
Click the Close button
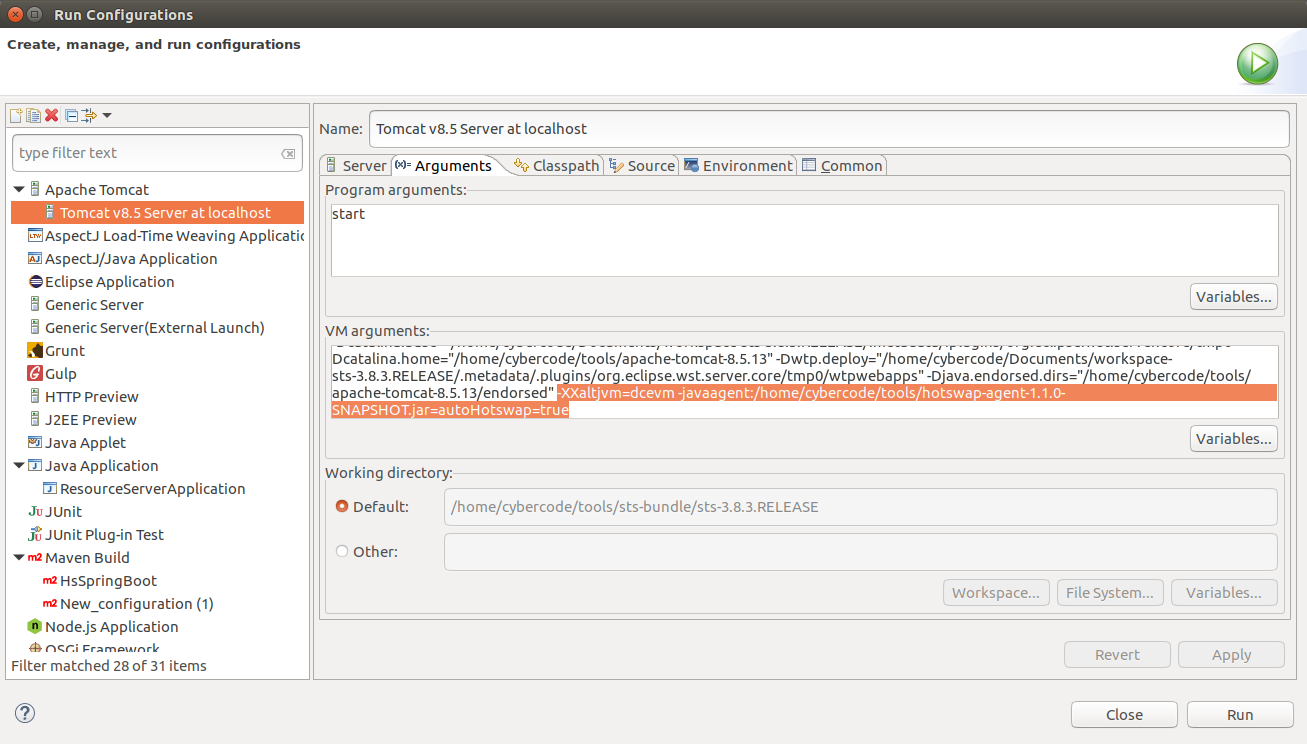1124,715
